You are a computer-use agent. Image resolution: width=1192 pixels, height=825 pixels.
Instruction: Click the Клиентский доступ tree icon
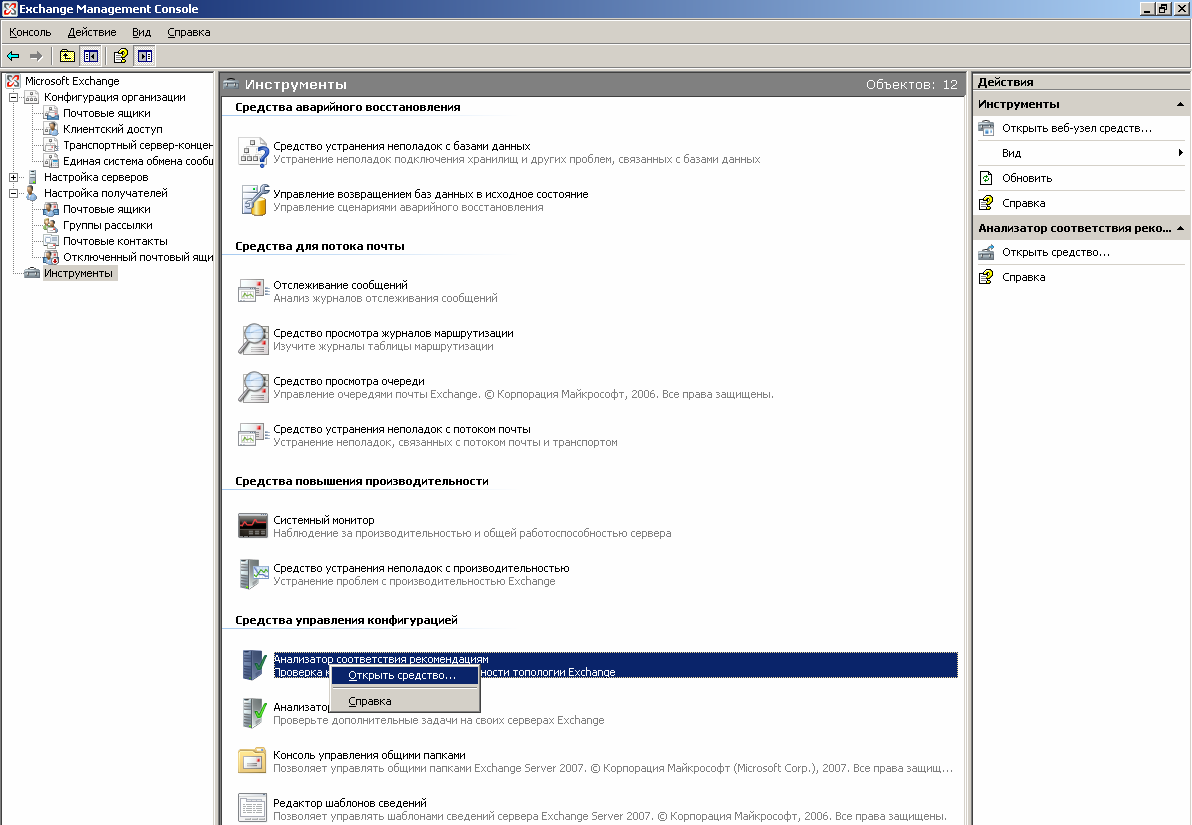[51, 129]
